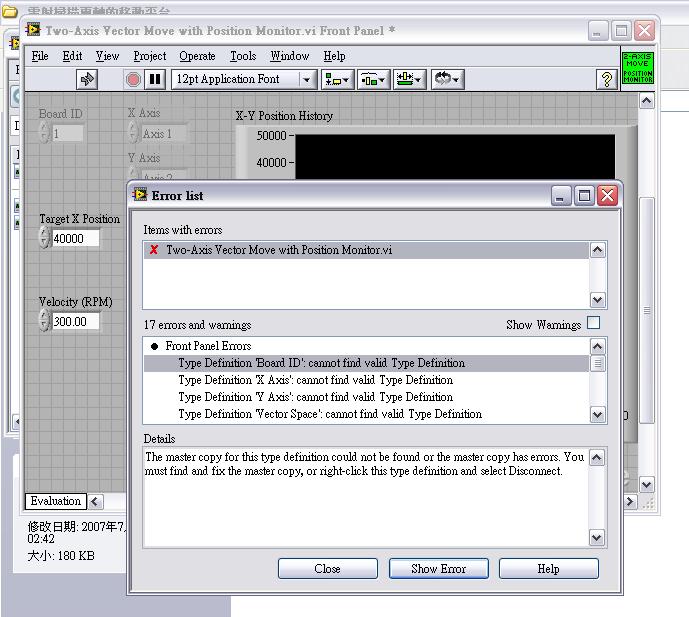Screen dimensions: 689x617
Task: Click front panel horizontal scroll left arrow
Action: coord(95,501)
